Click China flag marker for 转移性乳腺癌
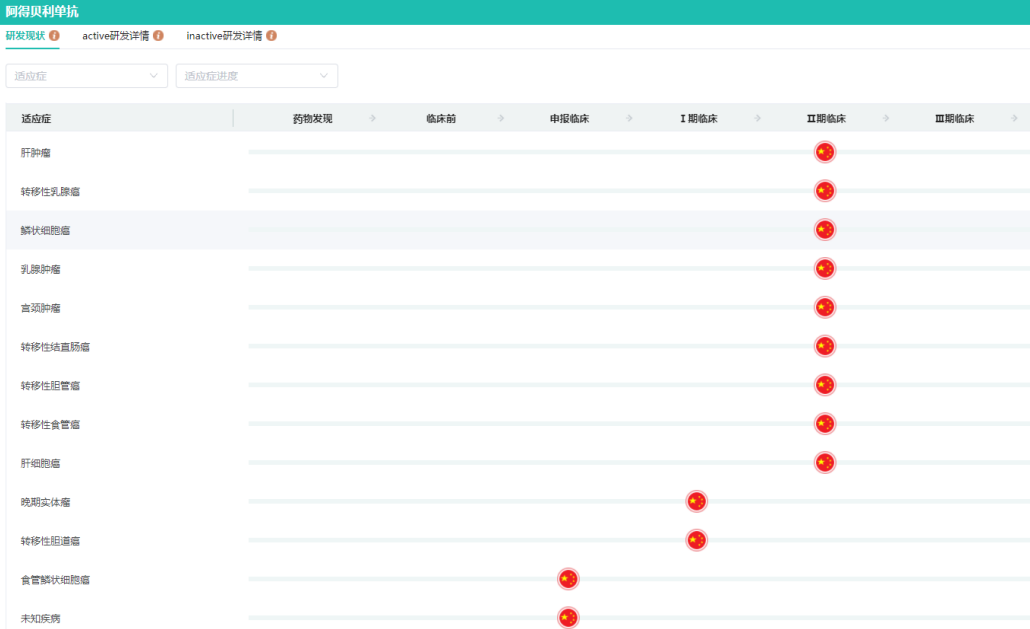The image size is (1030, 629). pyautogui.click(x=824, y=191)
